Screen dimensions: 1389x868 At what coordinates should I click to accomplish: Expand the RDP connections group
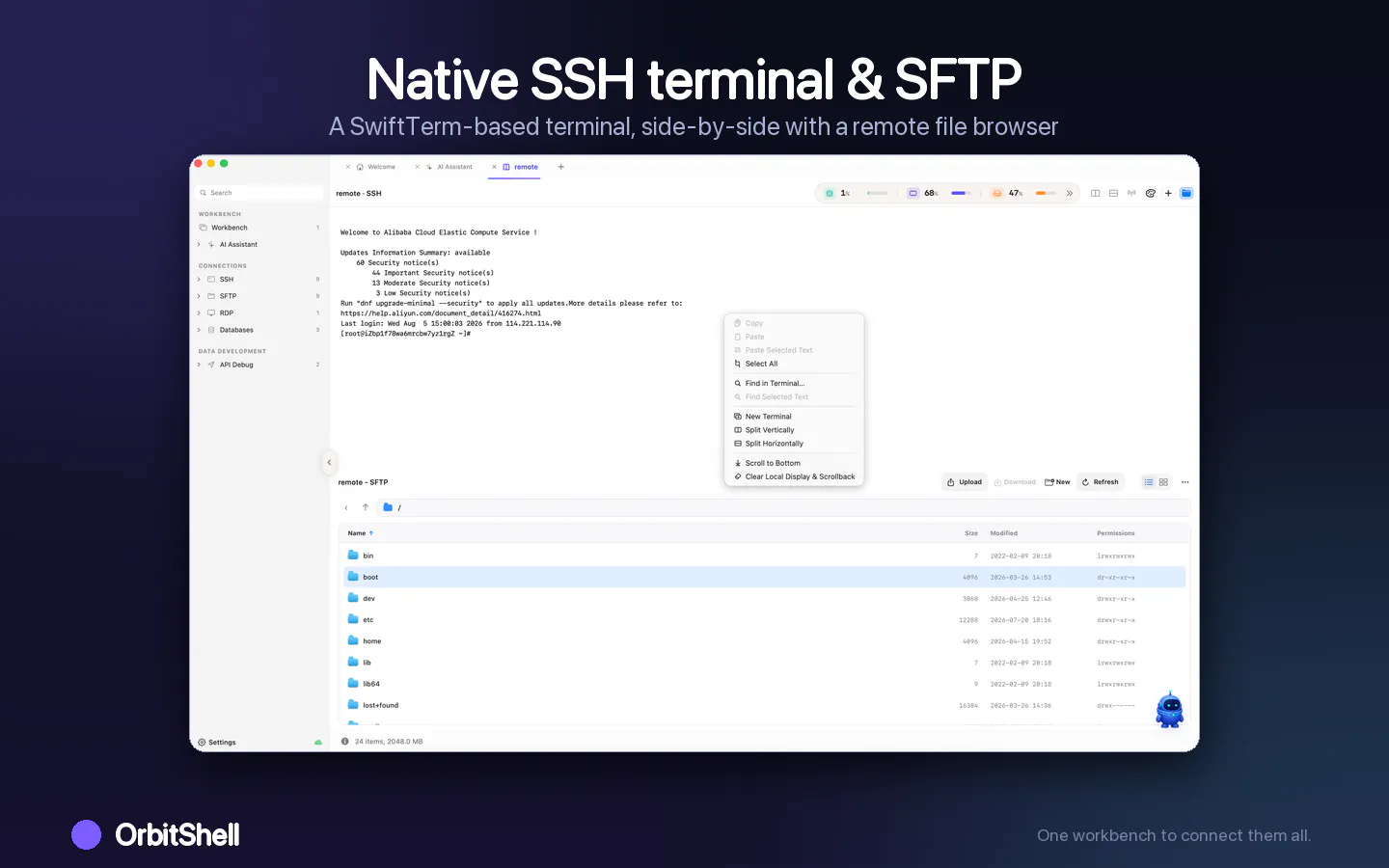tap(199, 313)
